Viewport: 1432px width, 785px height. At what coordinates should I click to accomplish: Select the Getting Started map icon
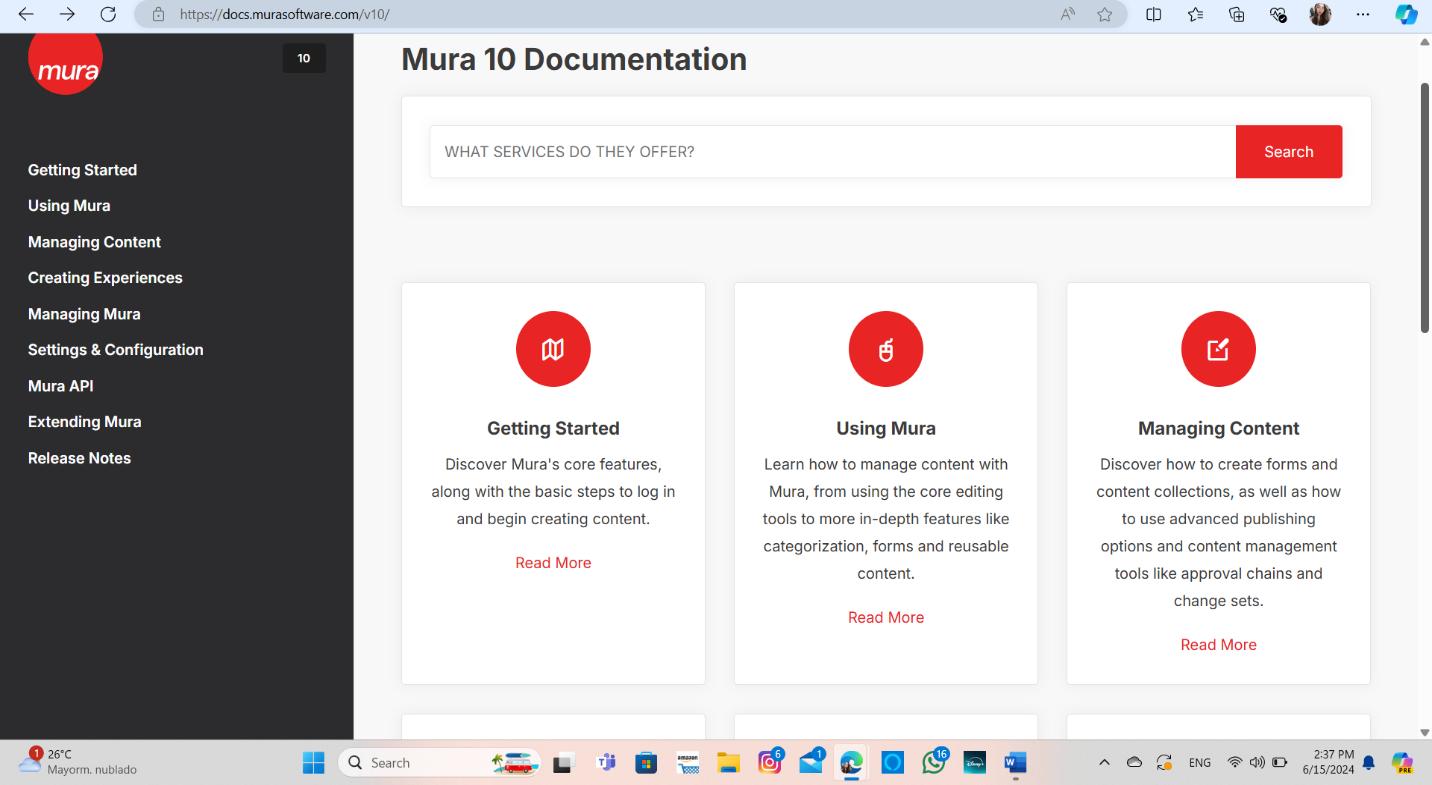(553, 349)
